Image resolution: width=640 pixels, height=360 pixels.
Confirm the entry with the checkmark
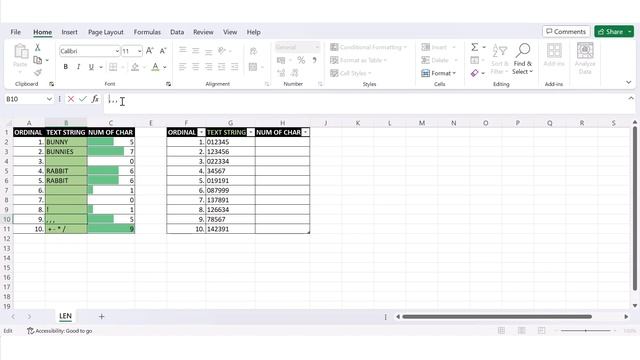(x=83, y=99)
